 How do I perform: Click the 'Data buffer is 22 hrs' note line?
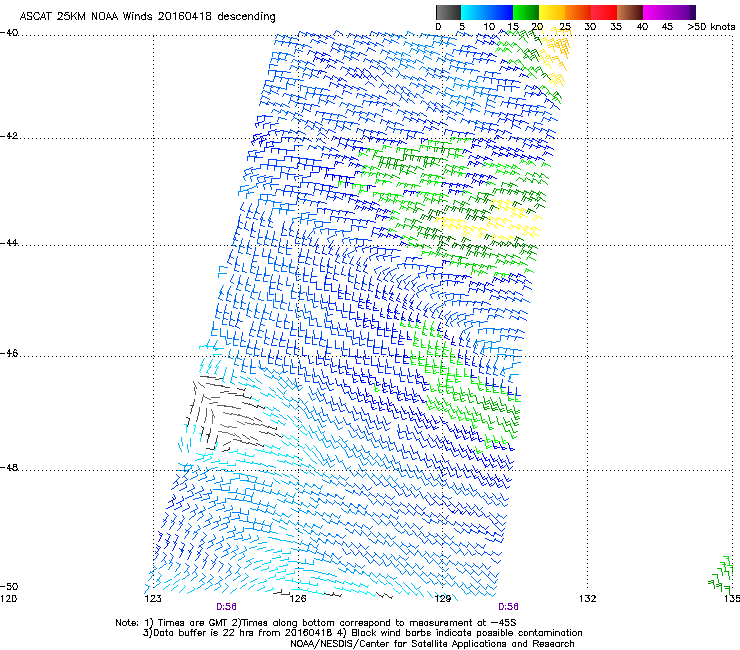coord(362,633)
